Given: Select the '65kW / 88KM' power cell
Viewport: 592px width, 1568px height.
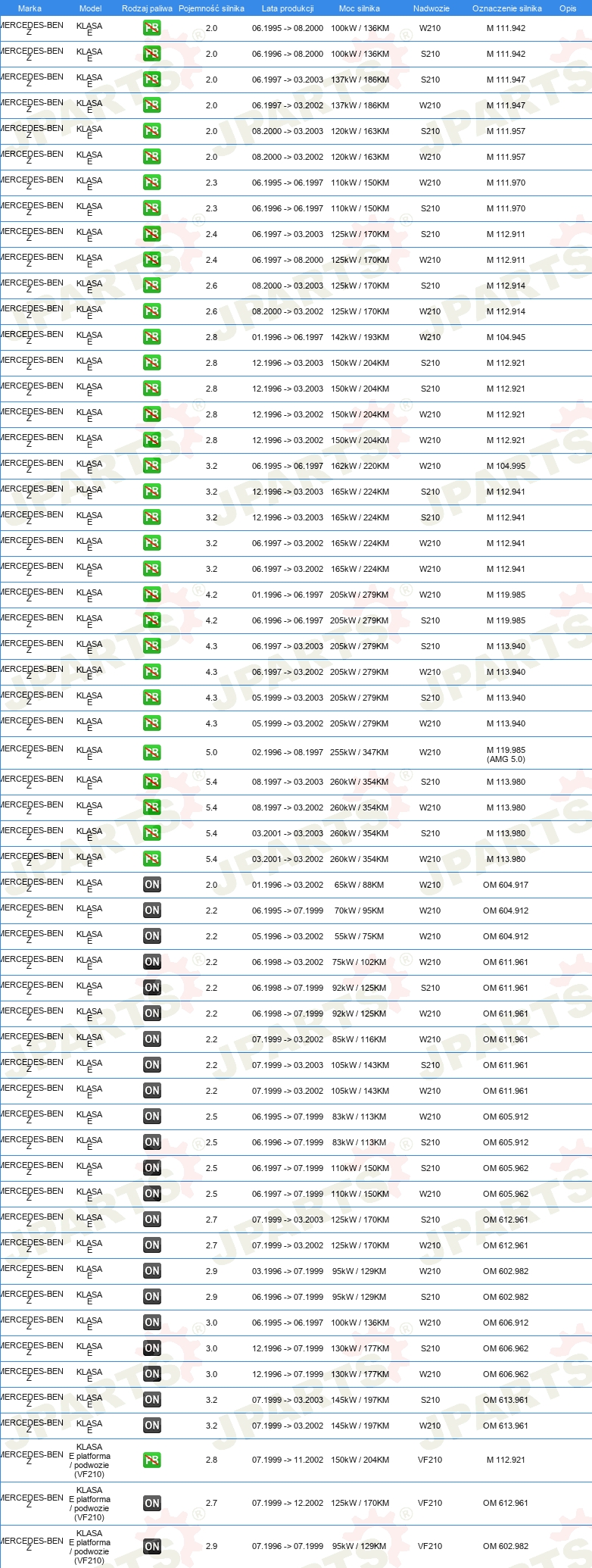Looking at the screenshot, I should click(360, 885).
